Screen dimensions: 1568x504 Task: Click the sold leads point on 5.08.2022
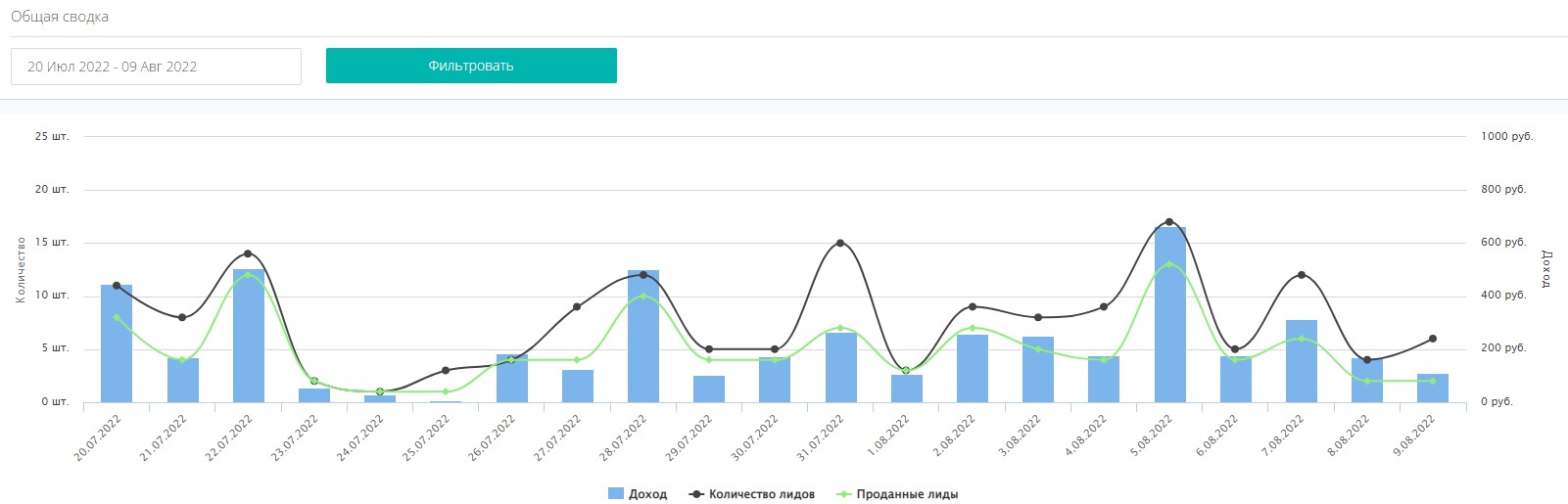pos(1169,264)
